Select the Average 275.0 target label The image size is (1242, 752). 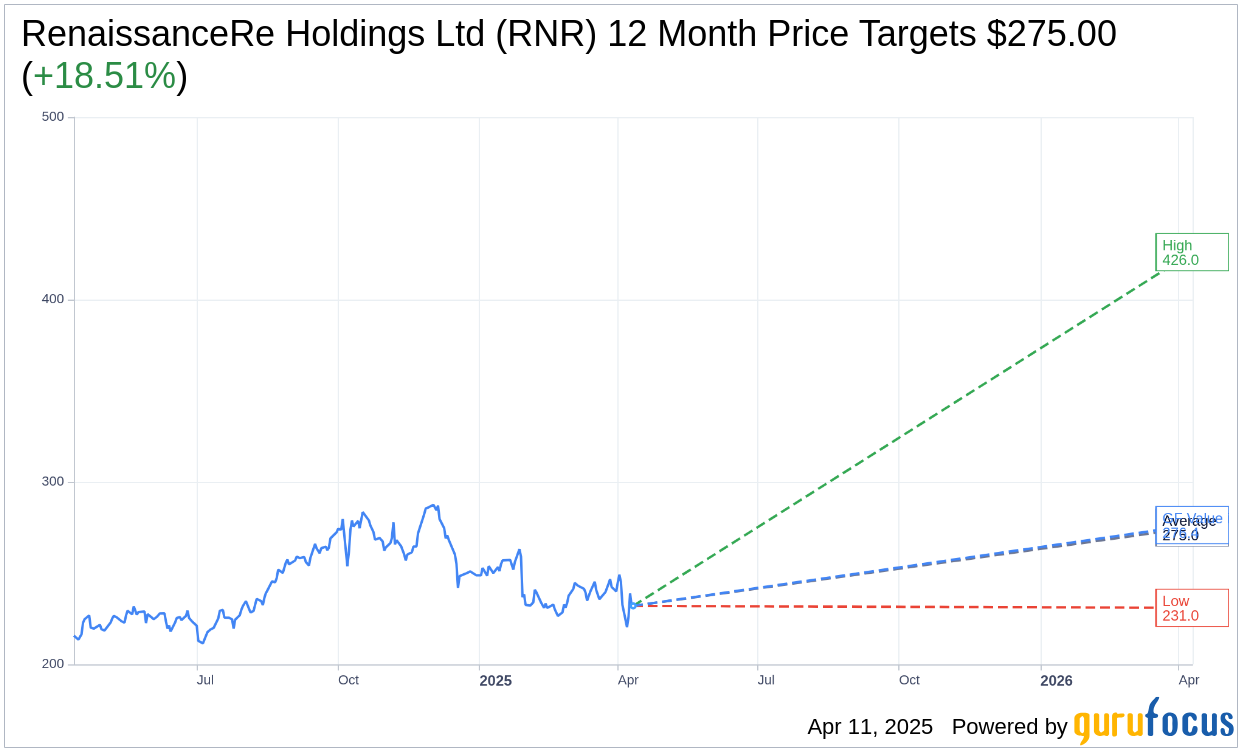tap(1191, 527)
